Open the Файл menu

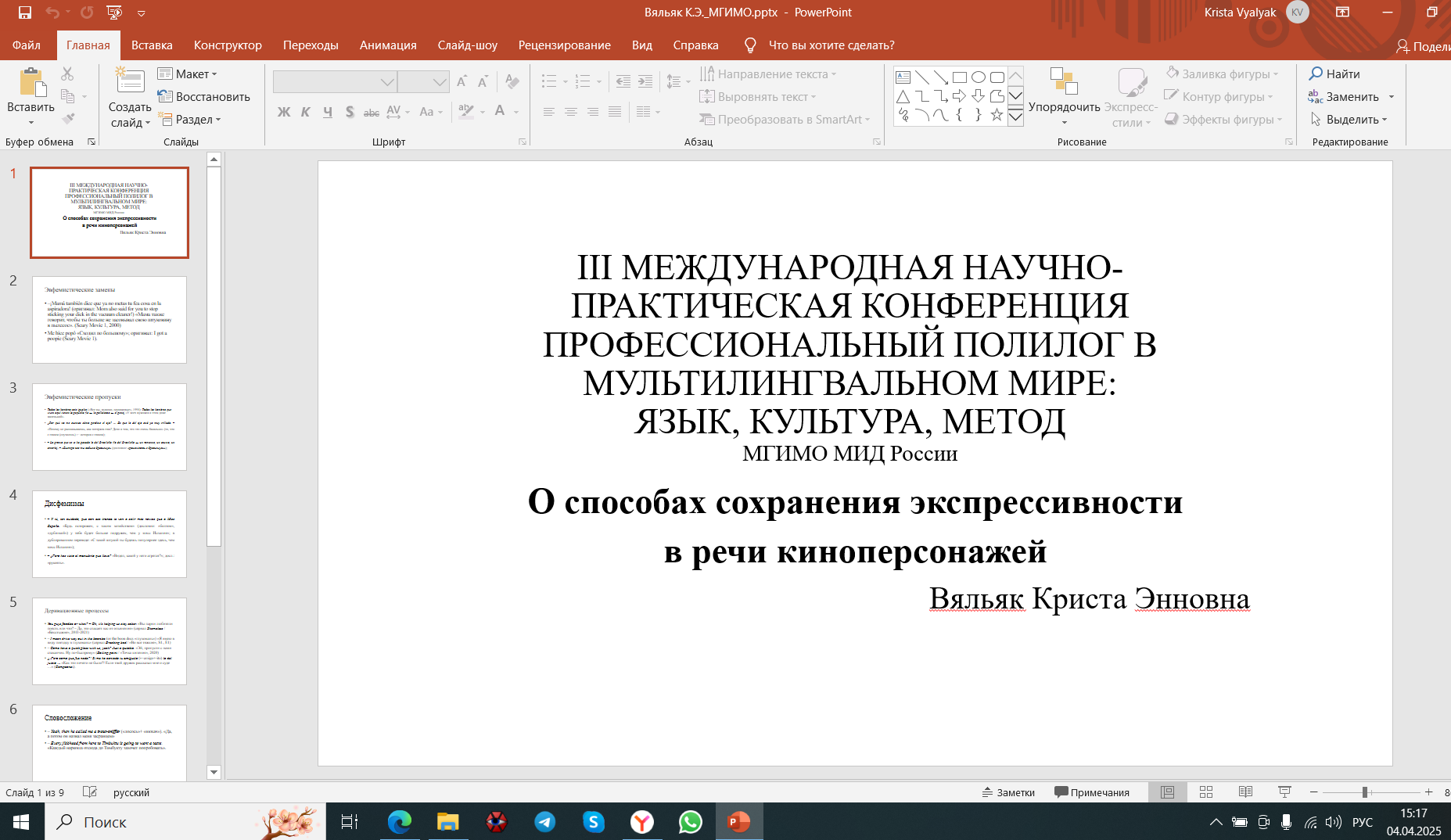pos(27,45)
